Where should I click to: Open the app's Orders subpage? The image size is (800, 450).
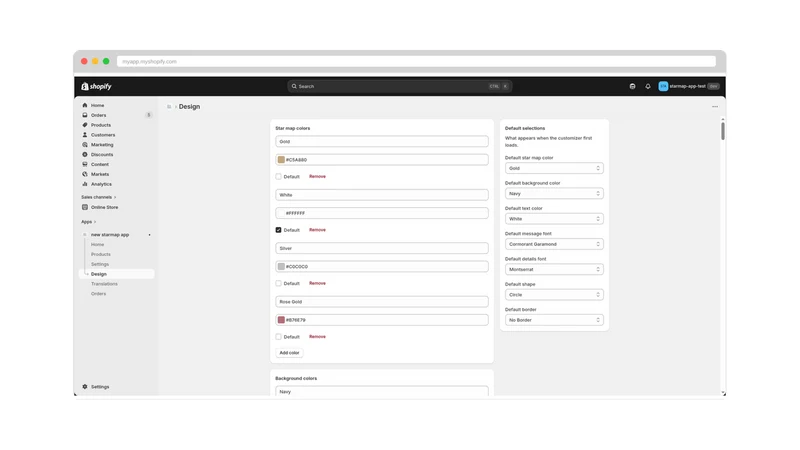point(98,294)
